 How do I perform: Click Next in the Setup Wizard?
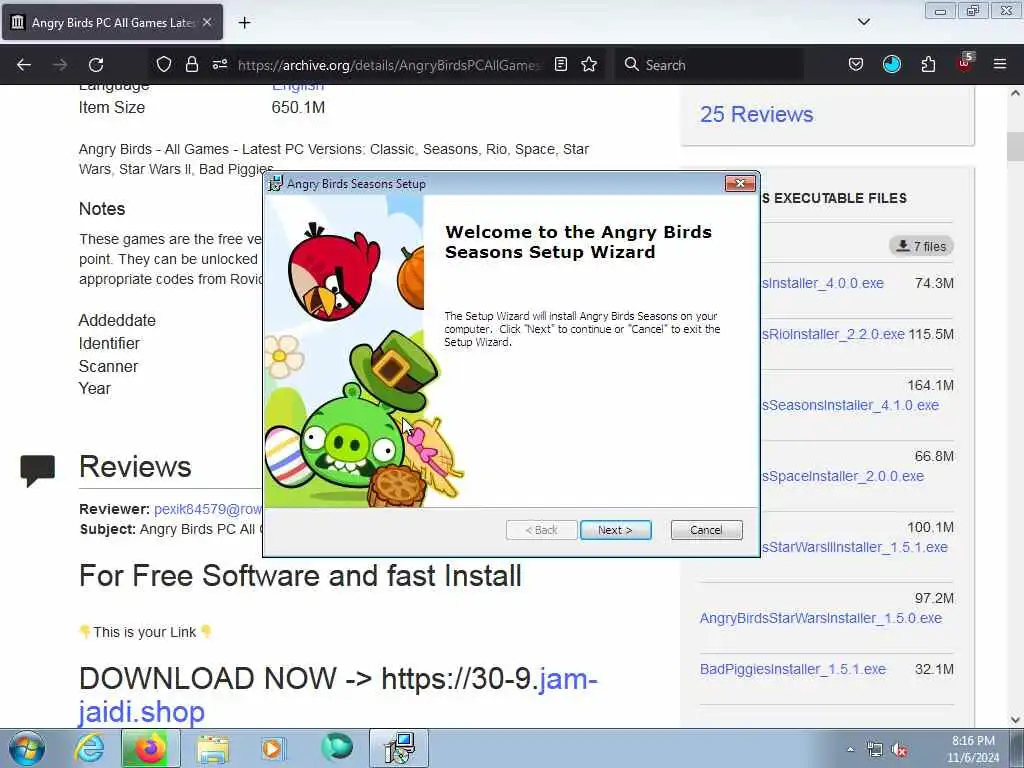click(615, 530)
